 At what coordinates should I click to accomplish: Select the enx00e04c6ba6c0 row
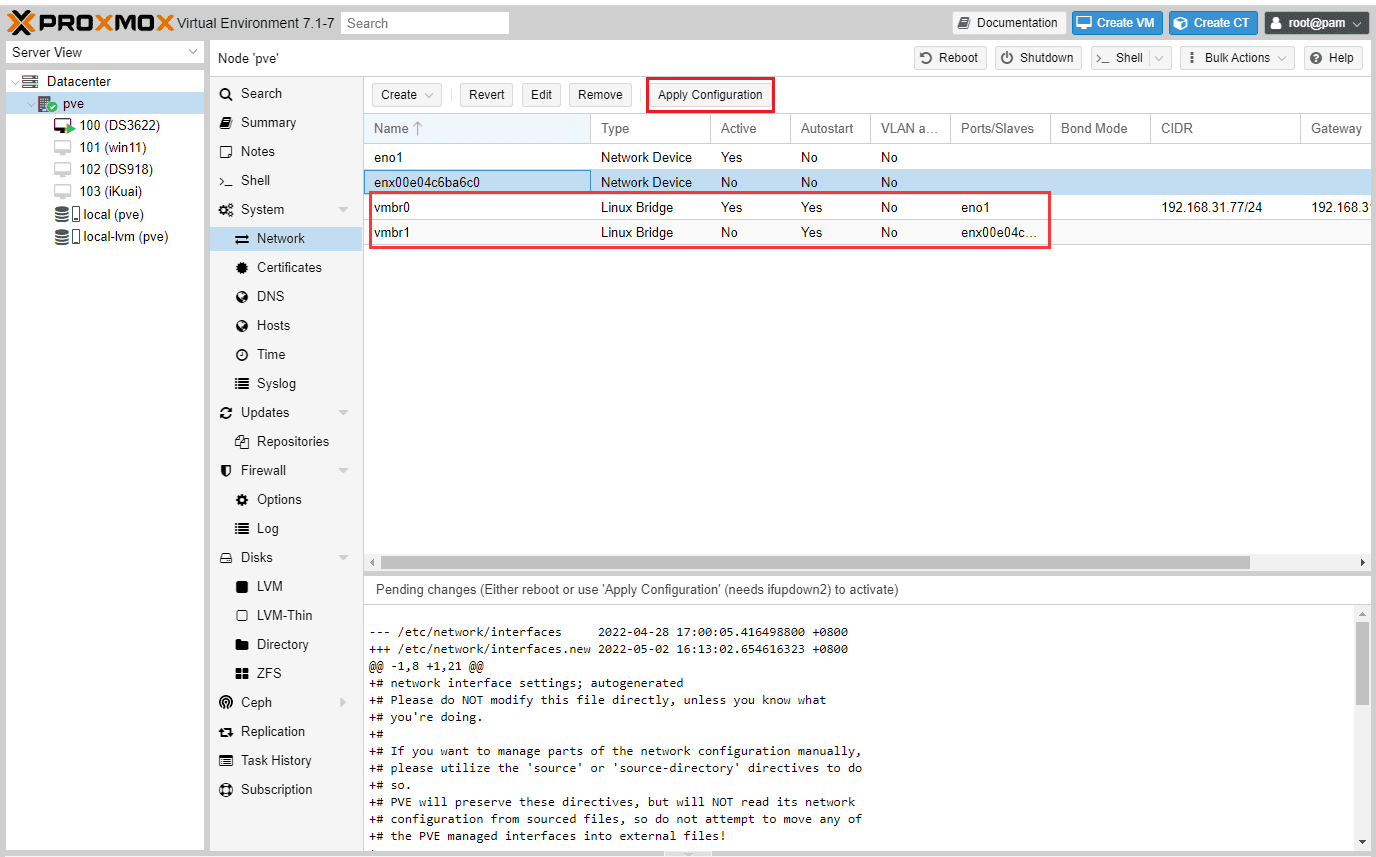coord(866,182)
